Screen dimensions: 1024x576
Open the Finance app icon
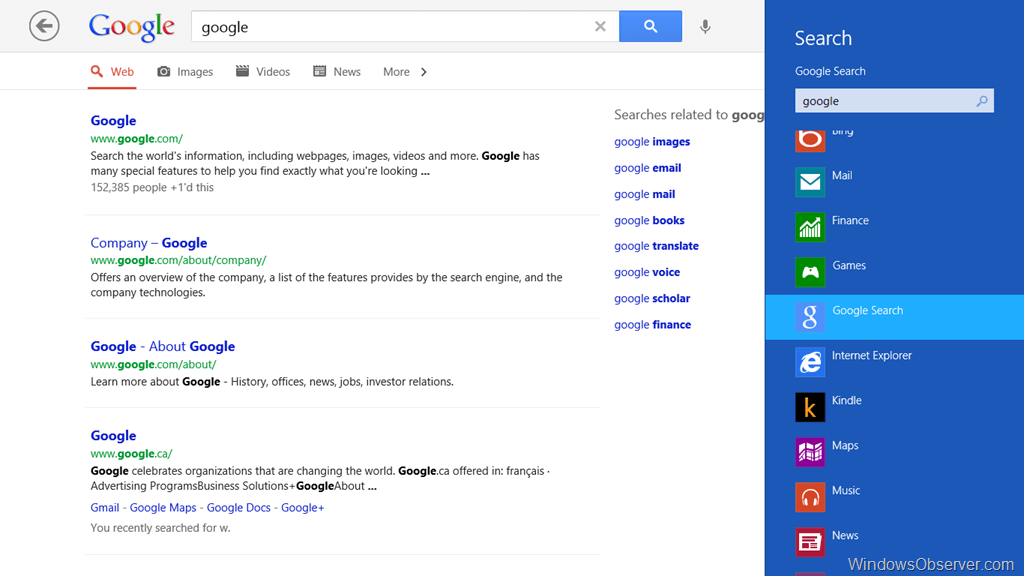810,227
